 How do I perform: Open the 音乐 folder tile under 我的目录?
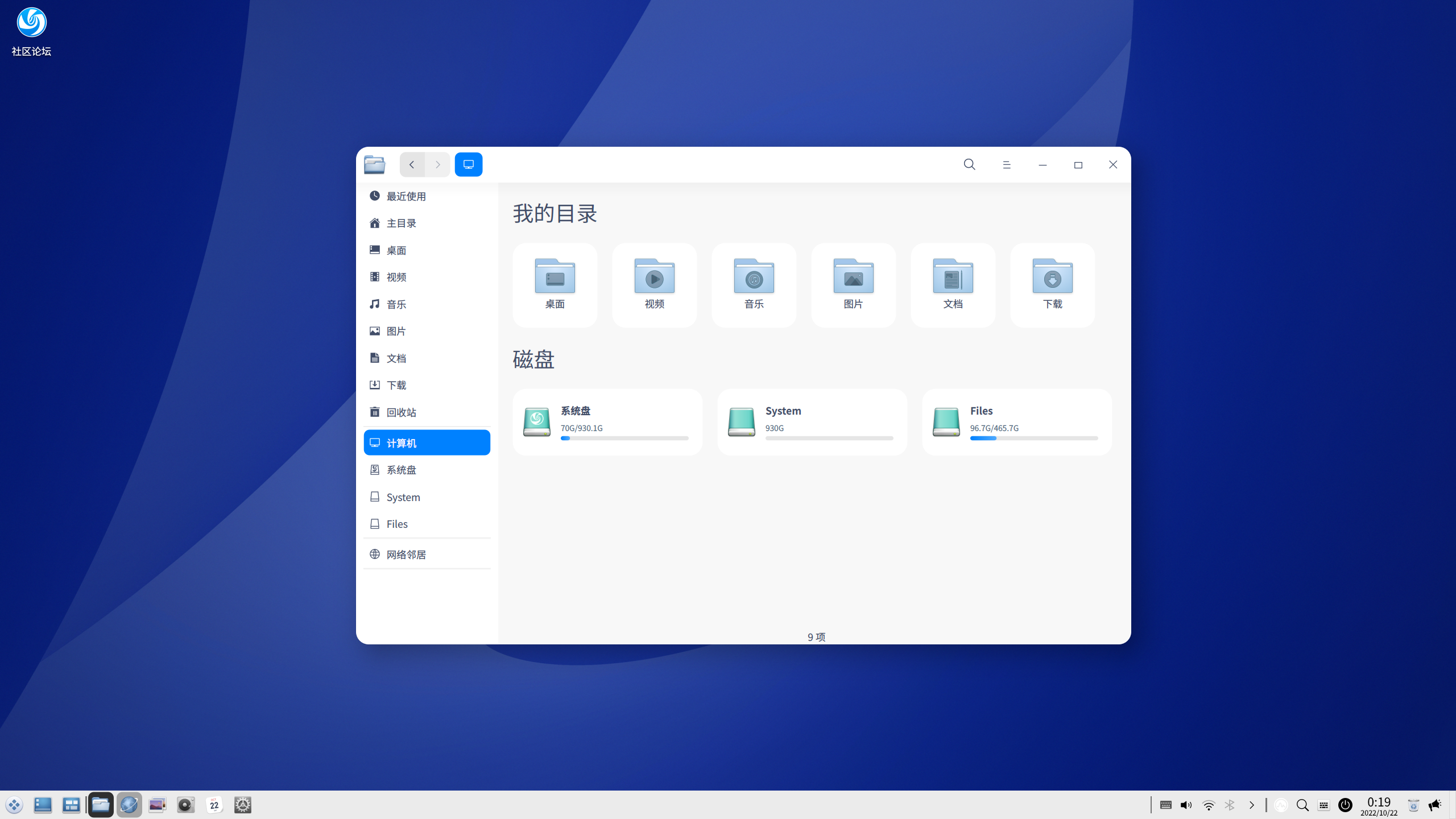[x=753, y=283]
